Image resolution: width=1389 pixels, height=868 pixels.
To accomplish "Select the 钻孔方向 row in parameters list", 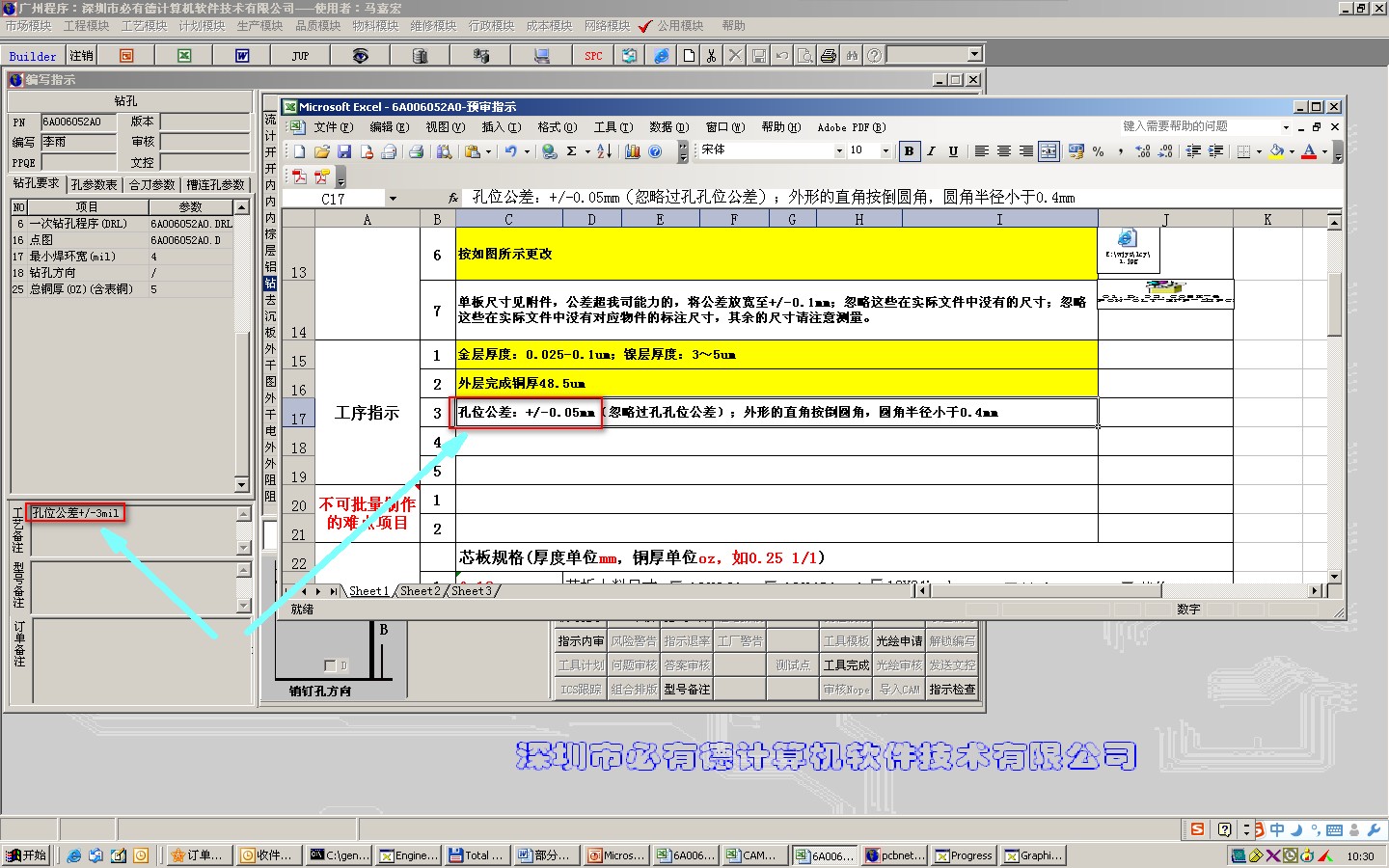I will [x=123, y=273].
